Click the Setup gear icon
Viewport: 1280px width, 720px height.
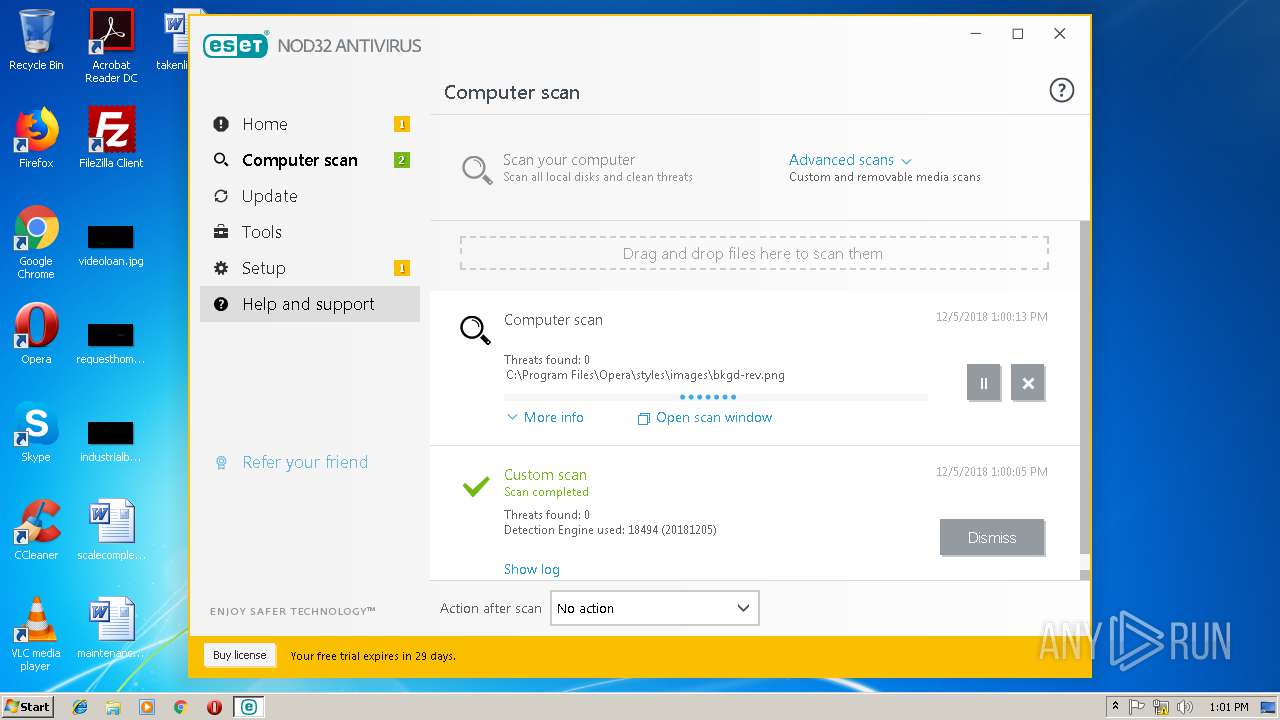point(221,268)
